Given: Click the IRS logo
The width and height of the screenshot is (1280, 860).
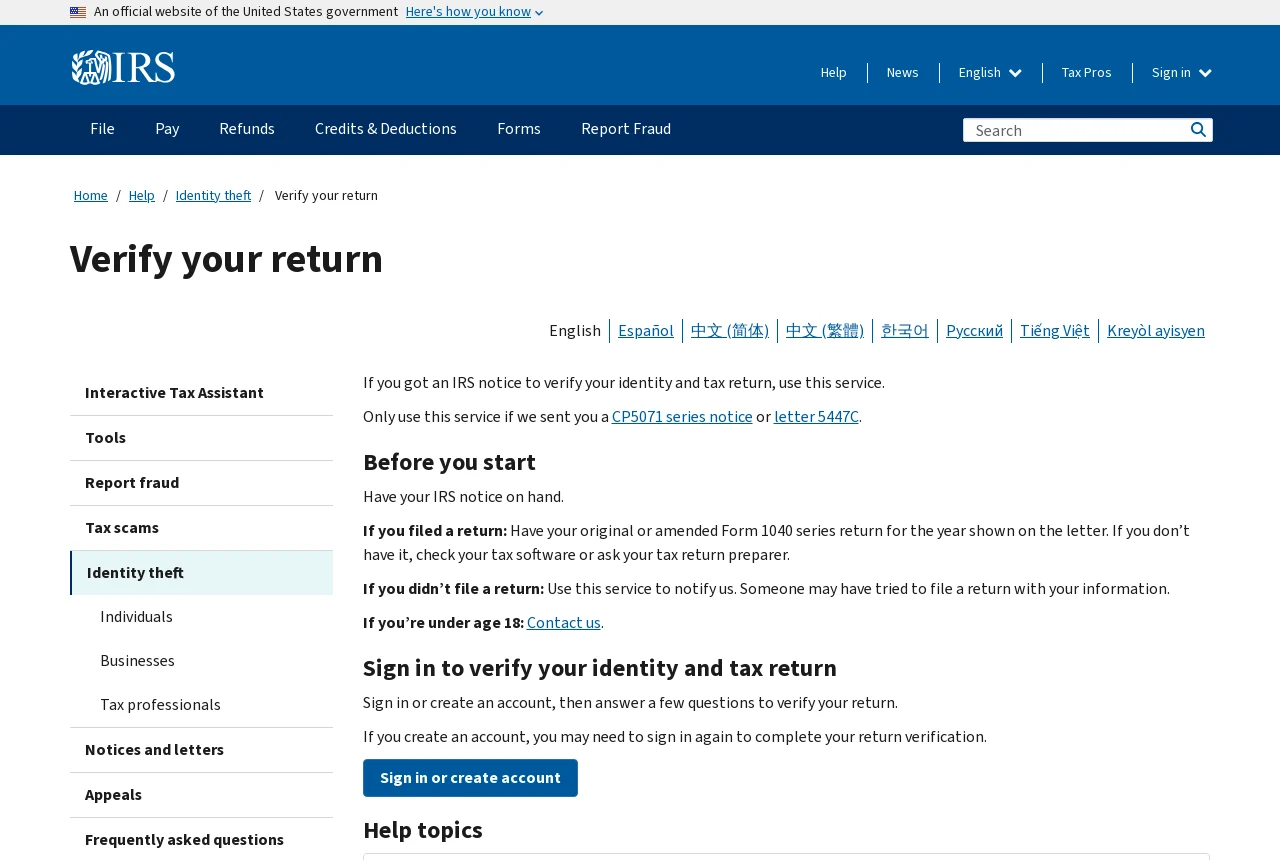Looking at the screenshot, I should point(123,67).
